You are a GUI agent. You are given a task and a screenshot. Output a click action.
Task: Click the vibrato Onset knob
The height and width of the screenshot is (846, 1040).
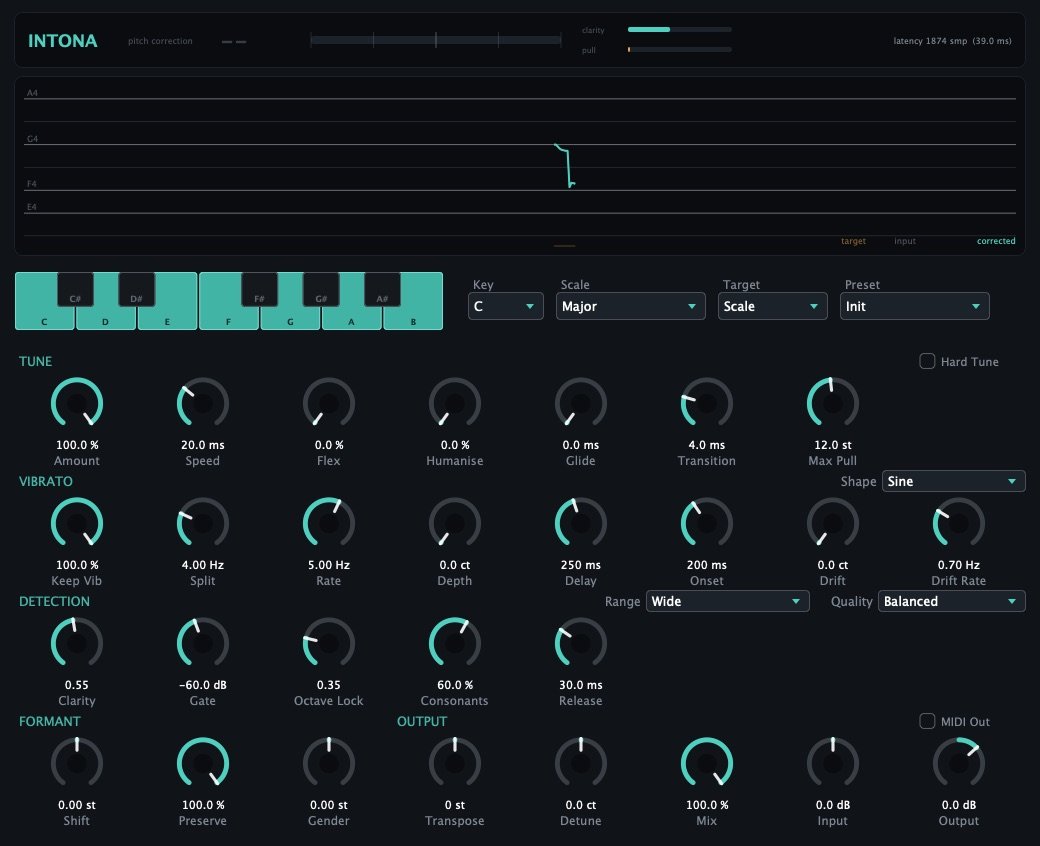[x=706, y=522]
